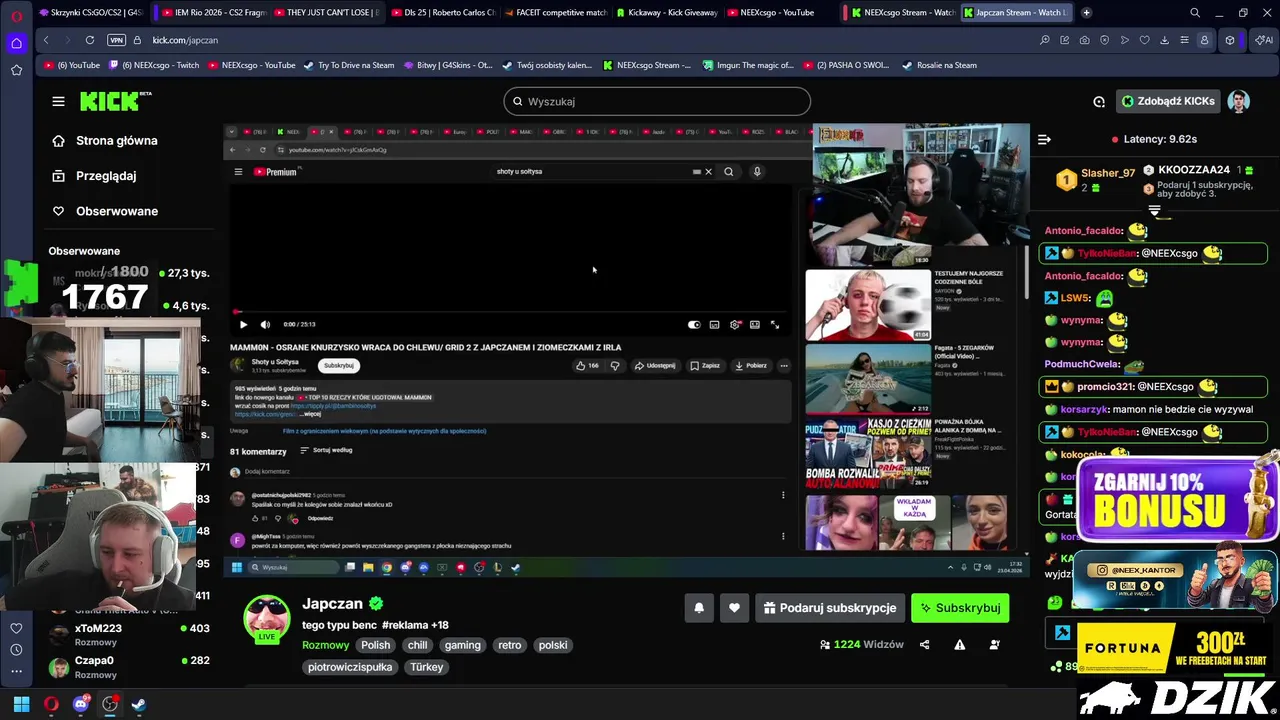This screenshot has width=1280, height=720.
Task: Switch to the Kickaway - Kick Giveaway tab
Action: 668,13
